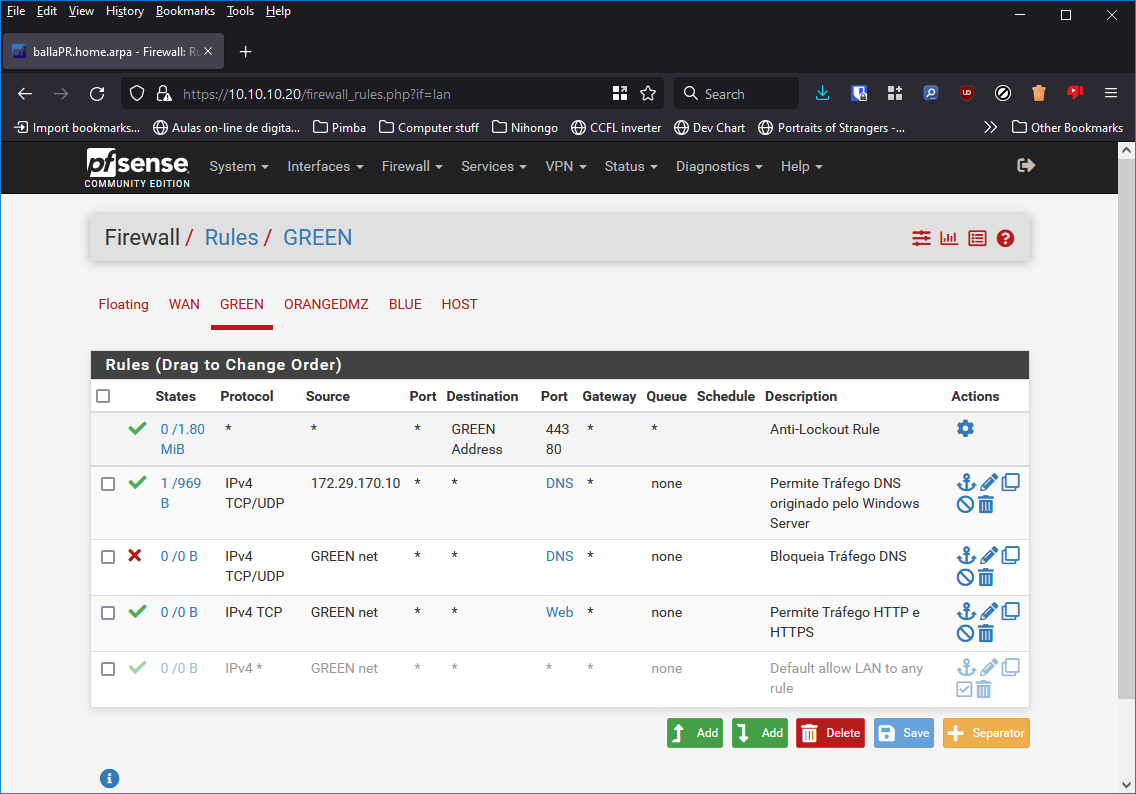Click copy icon for the HTTP e HTTPS rule
The image size is (1136, 794).
click(x=1011, y=610)
